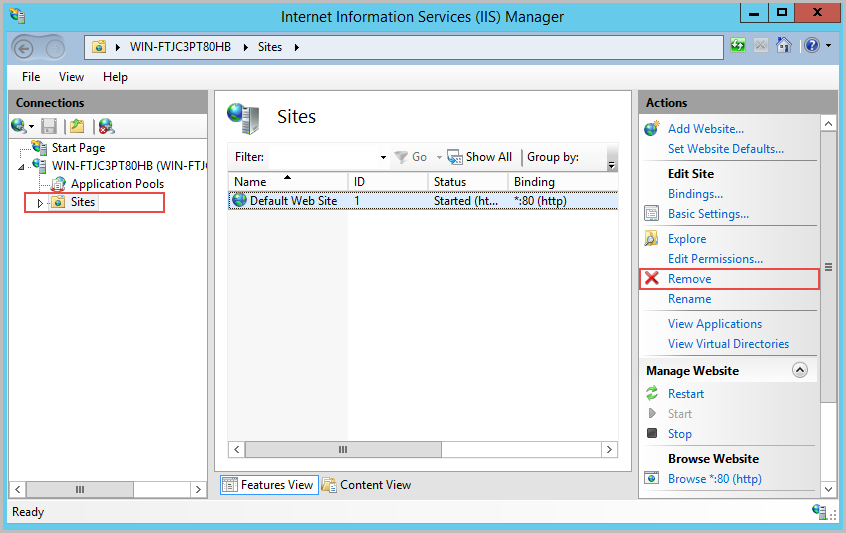Select Application Pools in Connections tree
This screenshot has height=533, width=846.
tap(117, 184)
